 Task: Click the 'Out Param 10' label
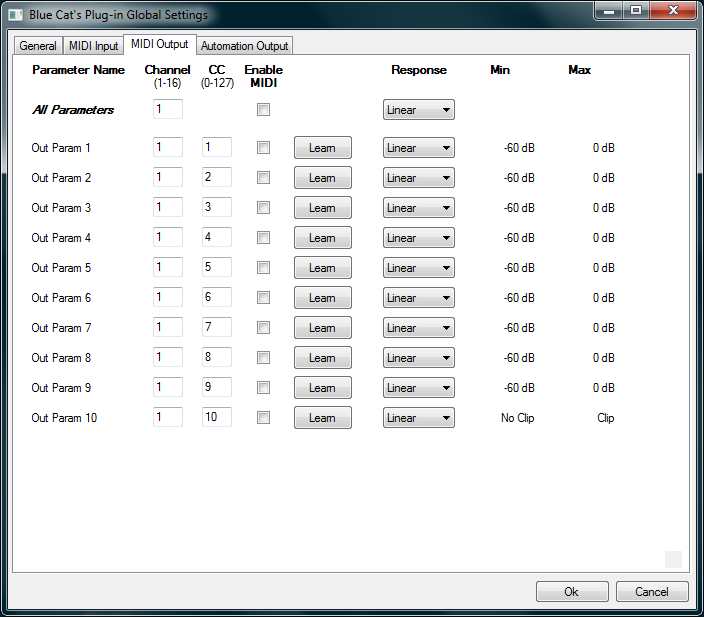coord(64,418)
